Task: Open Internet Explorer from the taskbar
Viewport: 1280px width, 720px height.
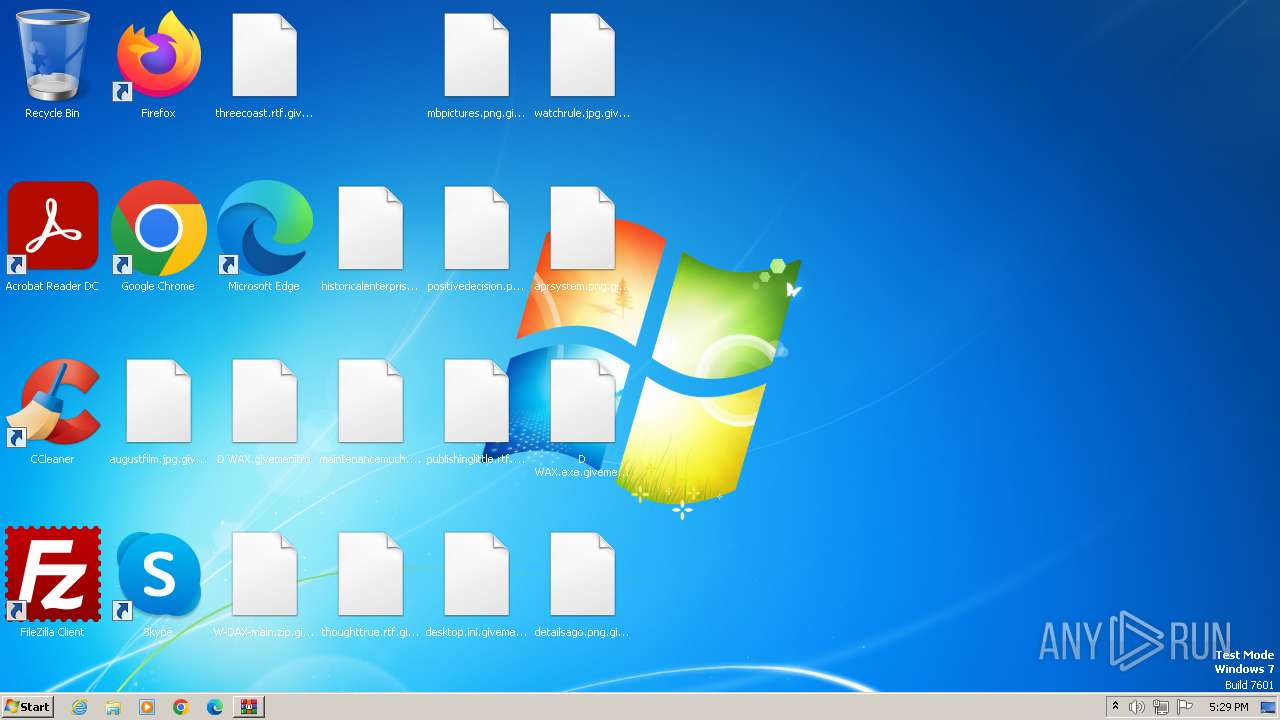Action: pyautogui.click(x=79, y=707)
